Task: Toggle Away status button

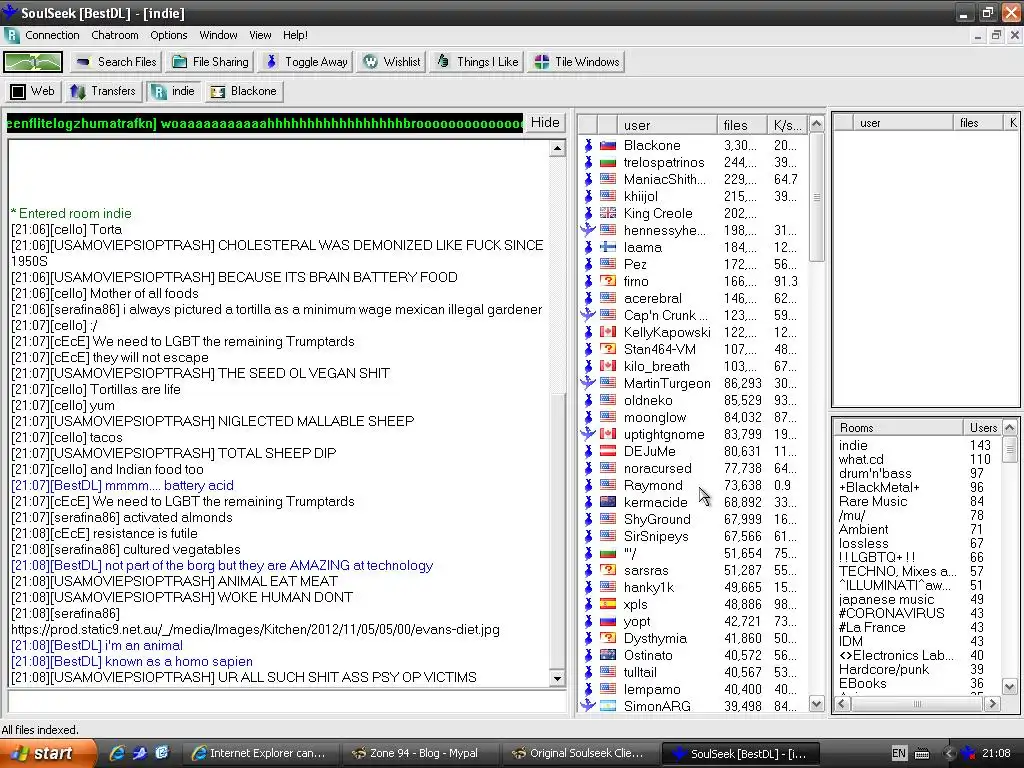Action: tap(306, 62)
